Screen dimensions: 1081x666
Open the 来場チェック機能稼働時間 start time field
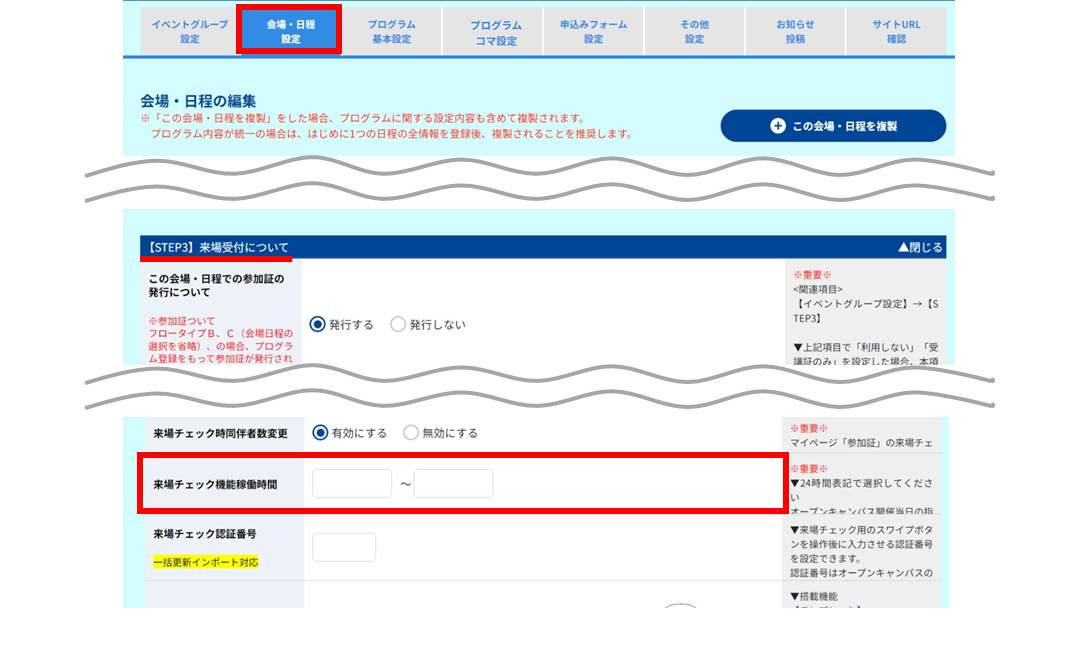point(352,483)
